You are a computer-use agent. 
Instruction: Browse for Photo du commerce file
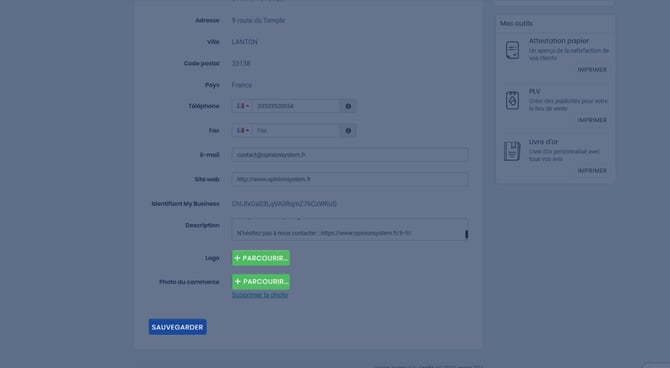[x=261, y=282]
